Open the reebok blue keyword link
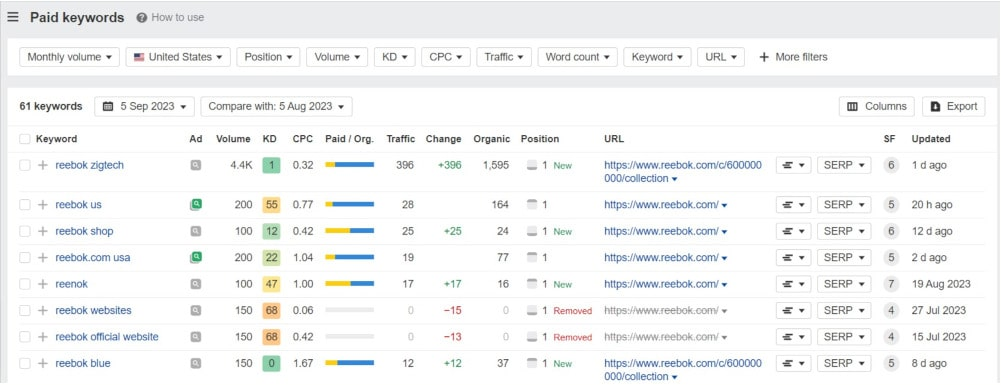This screenshot has height=385, width=1001. click(x=83, y=363)
